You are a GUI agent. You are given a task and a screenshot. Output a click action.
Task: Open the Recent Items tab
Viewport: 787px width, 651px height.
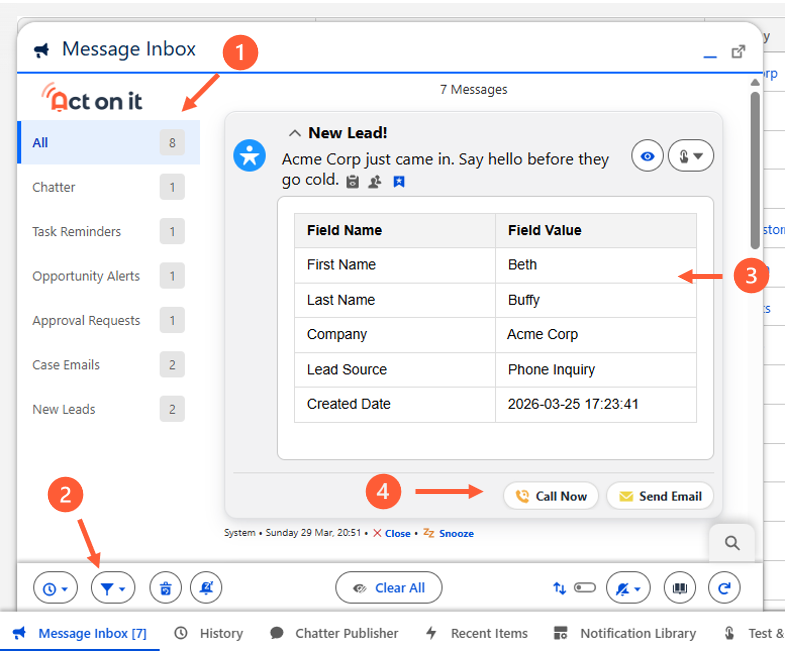coord(477,633)
